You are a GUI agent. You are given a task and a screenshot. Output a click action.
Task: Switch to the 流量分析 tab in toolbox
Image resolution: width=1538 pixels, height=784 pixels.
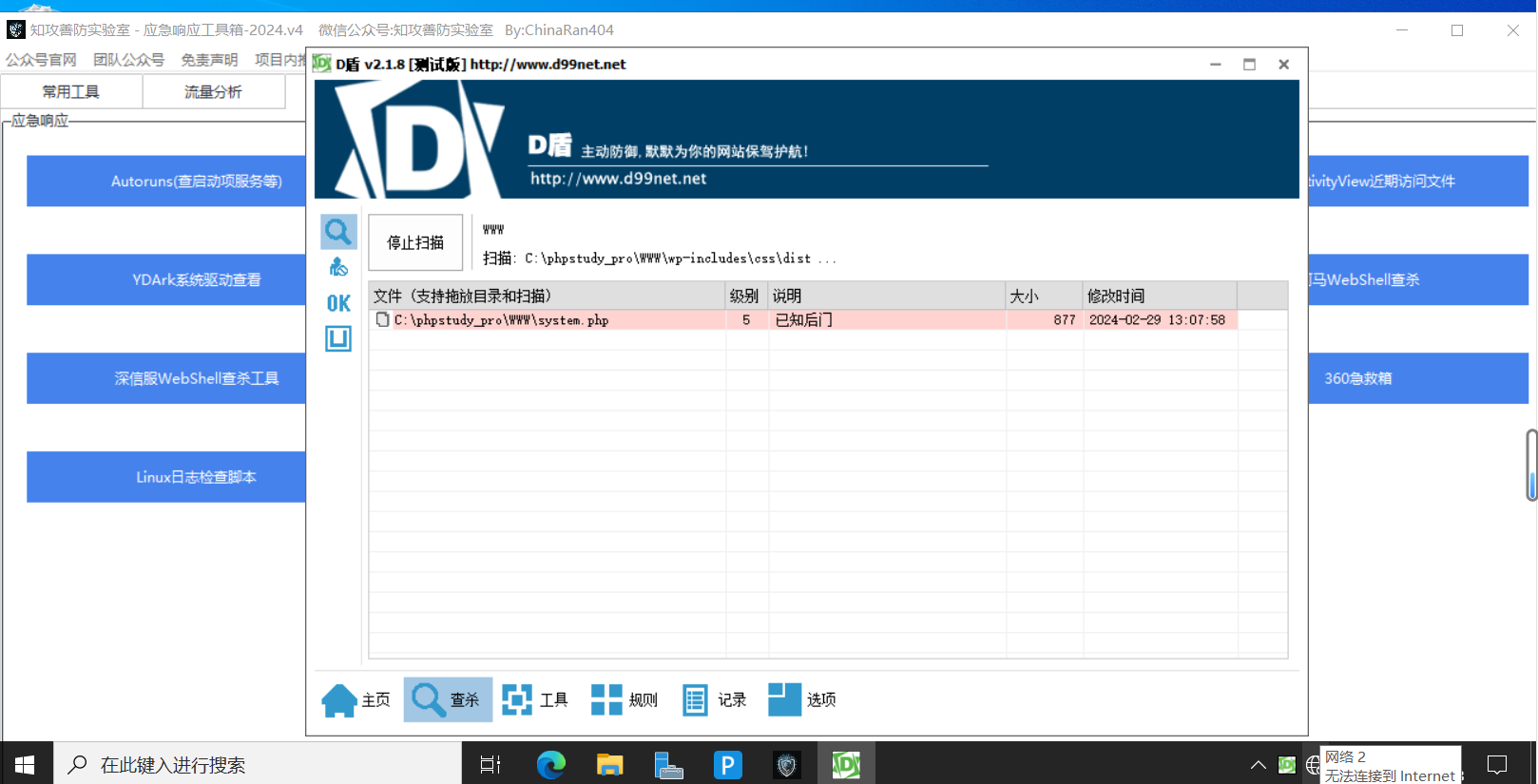(213, 91)
